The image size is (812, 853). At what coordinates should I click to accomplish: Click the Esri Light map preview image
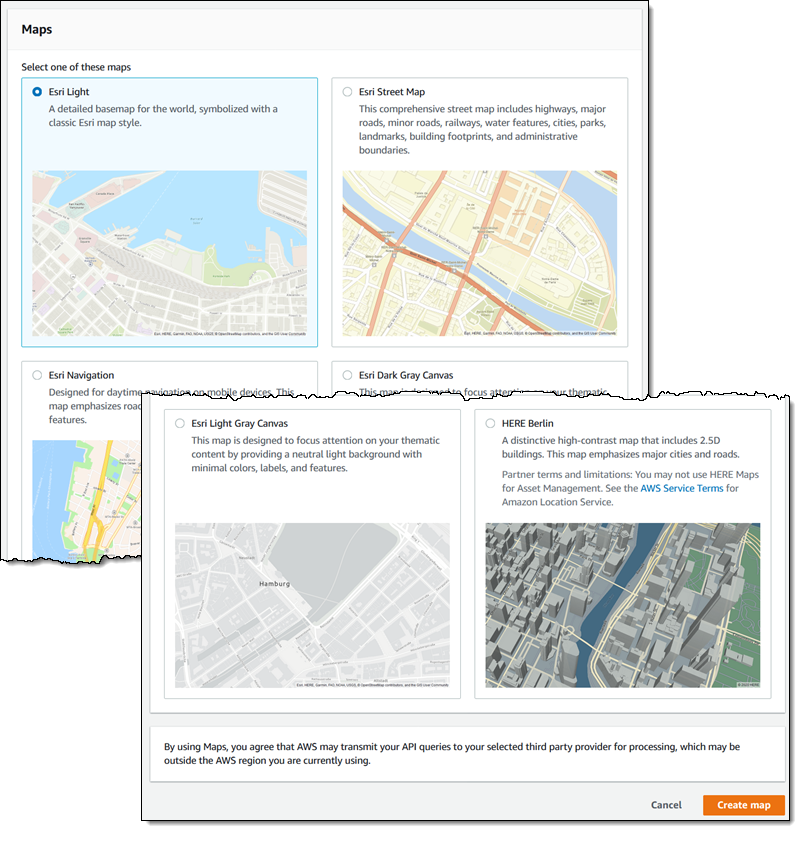[x=169, y=253]
